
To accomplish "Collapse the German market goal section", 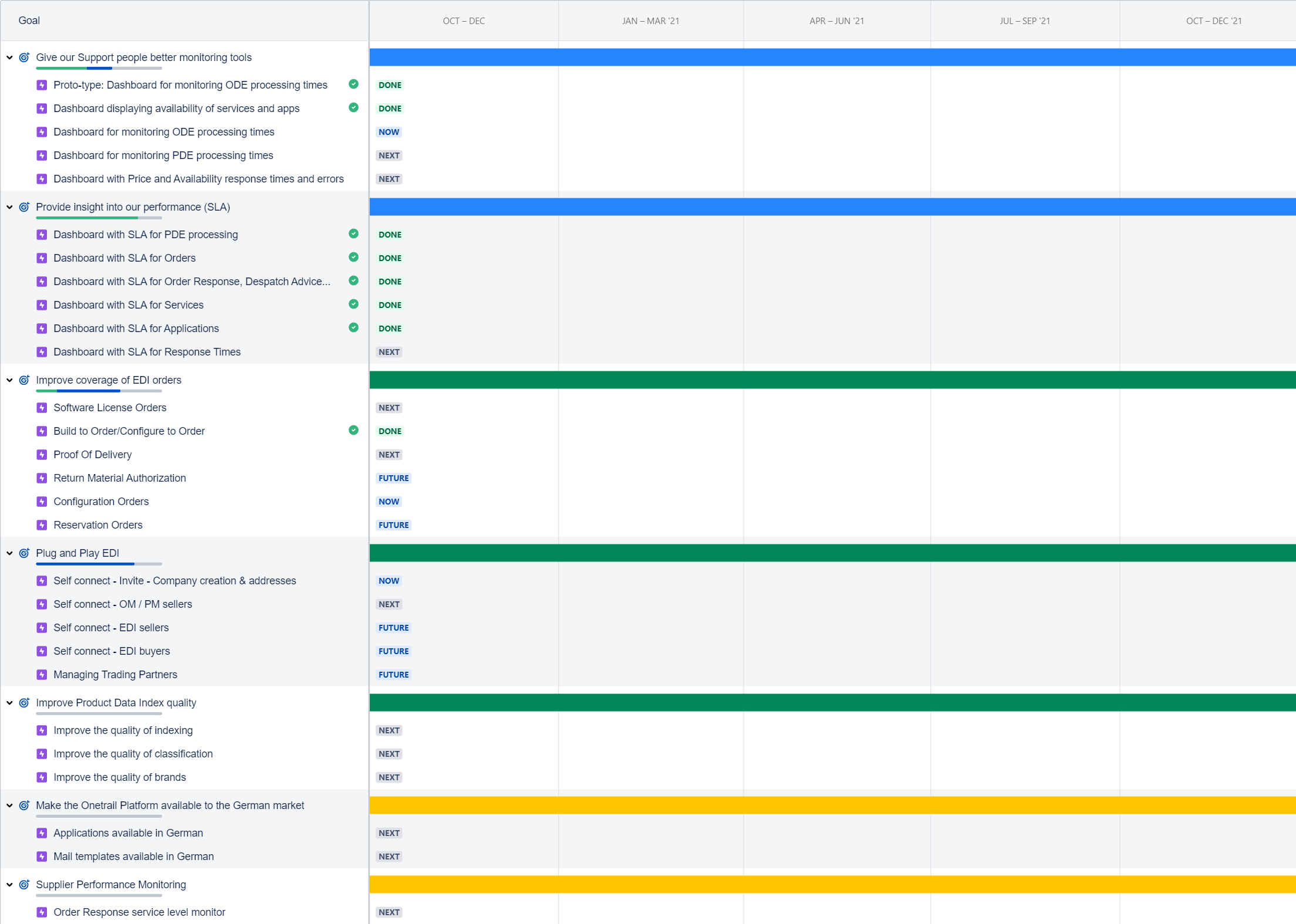I will pyautogui.click(x=9, y=805).
